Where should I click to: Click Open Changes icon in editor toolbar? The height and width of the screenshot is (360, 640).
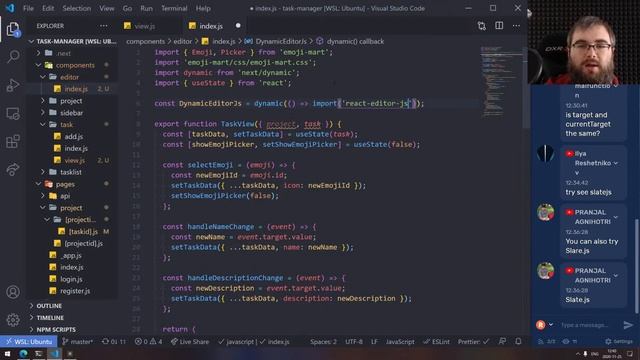(x=482, y=26)
